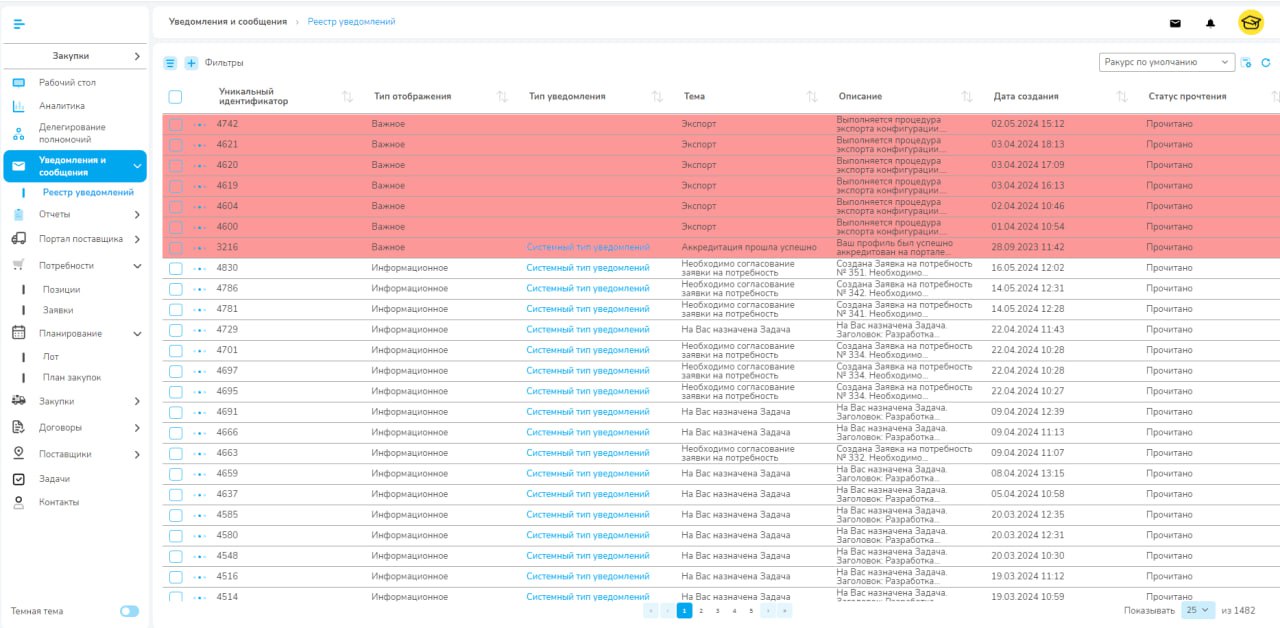Open row actions dots for notification 4830

(199, 268)
